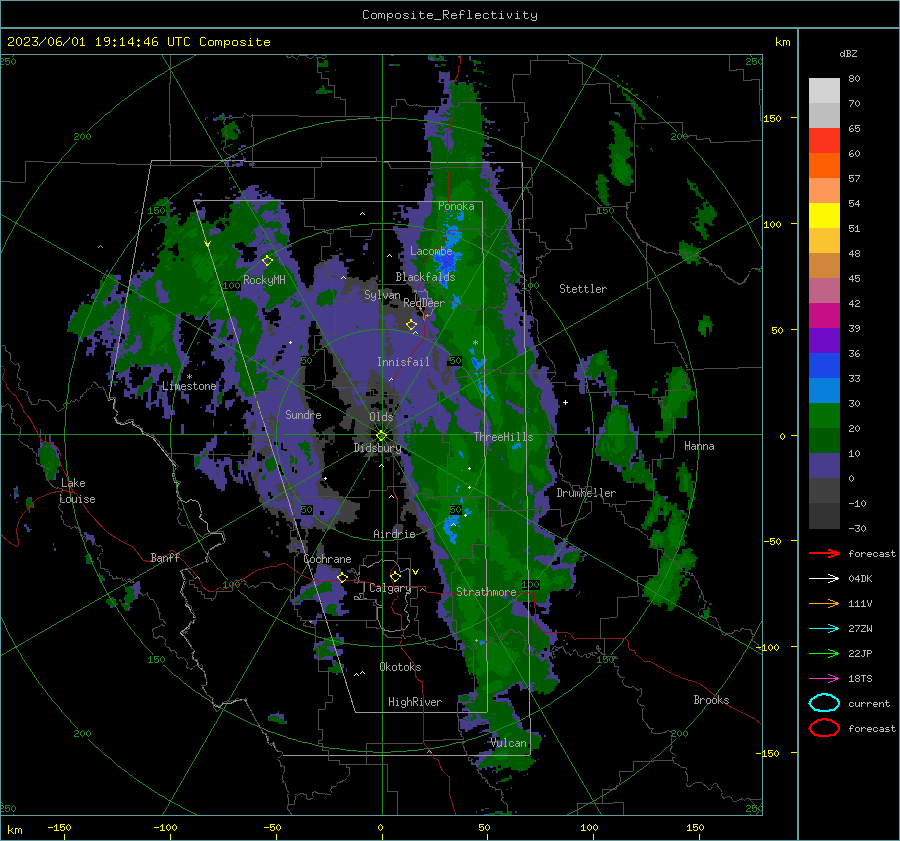Select the magenta 39-42 dBZ color swatch

pos(824,316)
